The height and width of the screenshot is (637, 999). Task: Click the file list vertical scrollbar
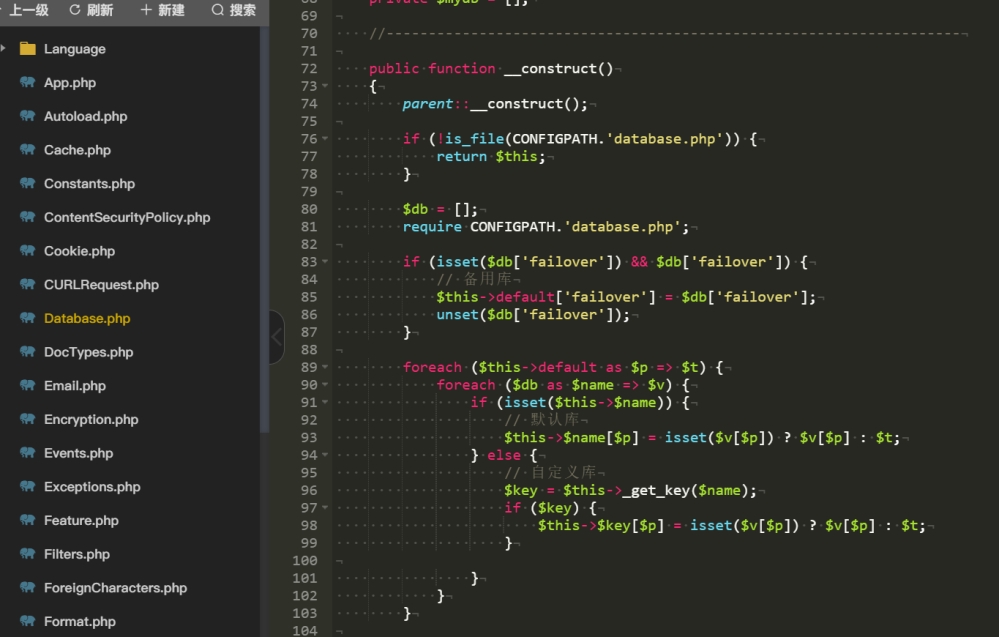point(264,229)
